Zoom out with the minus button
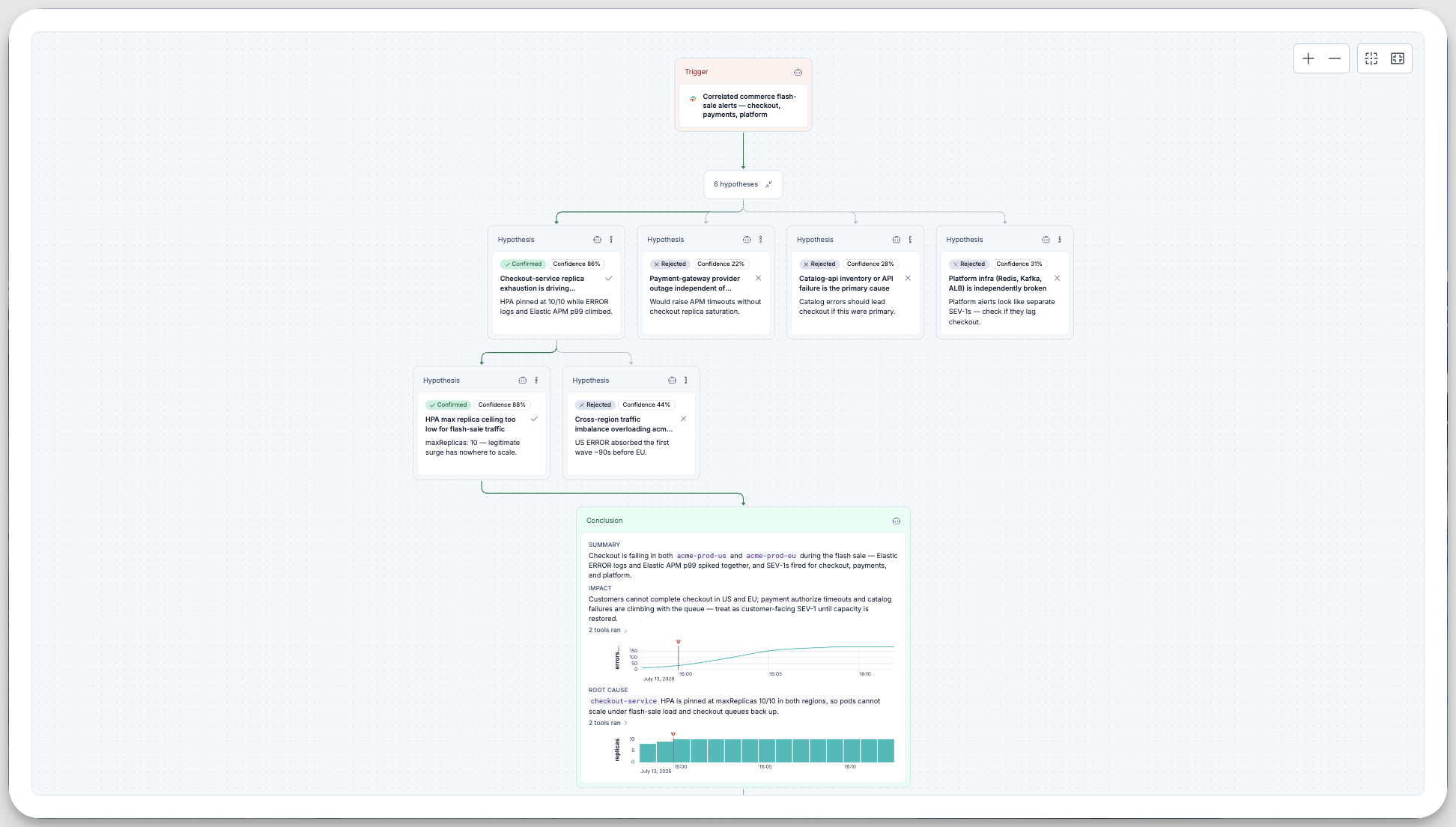 pos(1335,58)
